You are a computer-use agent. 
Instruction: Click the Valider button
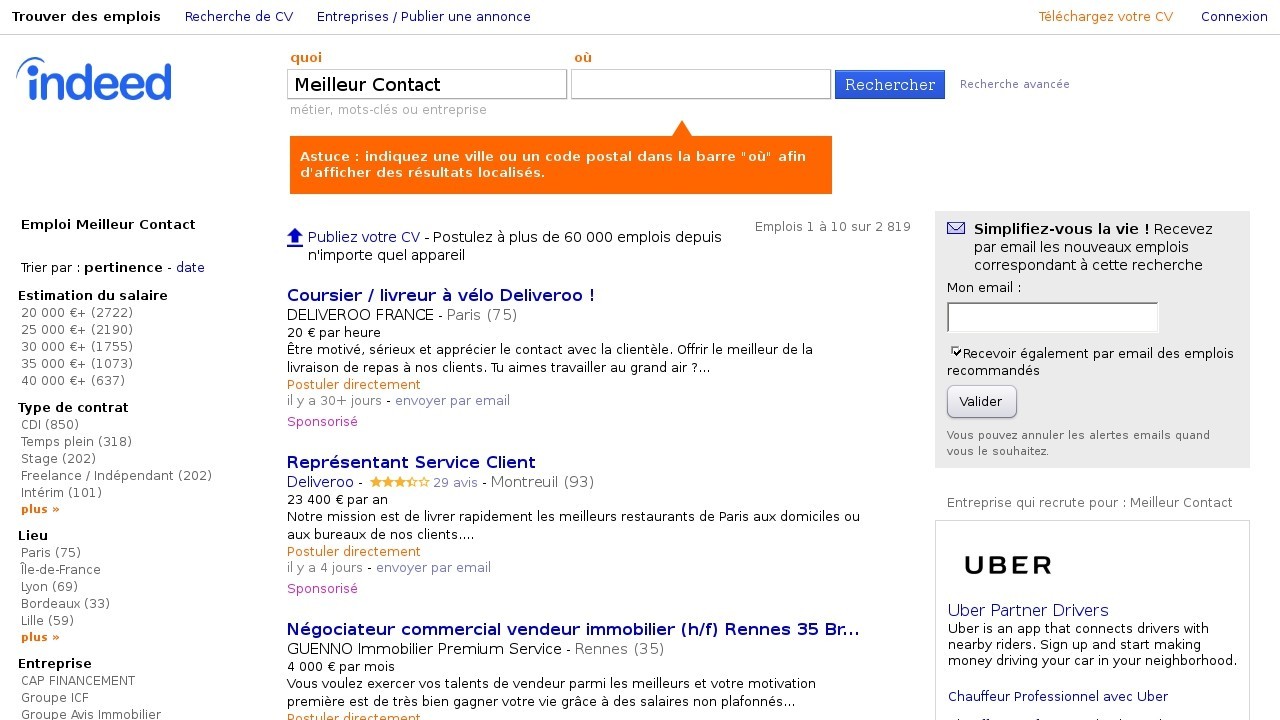(982, 402)
